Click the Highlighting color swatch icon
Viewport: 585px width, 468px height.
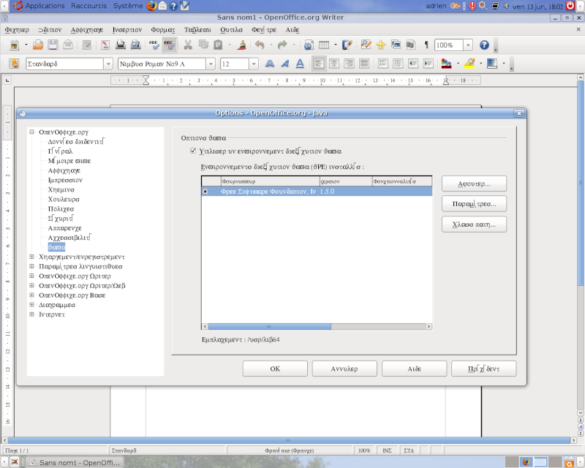470,64
